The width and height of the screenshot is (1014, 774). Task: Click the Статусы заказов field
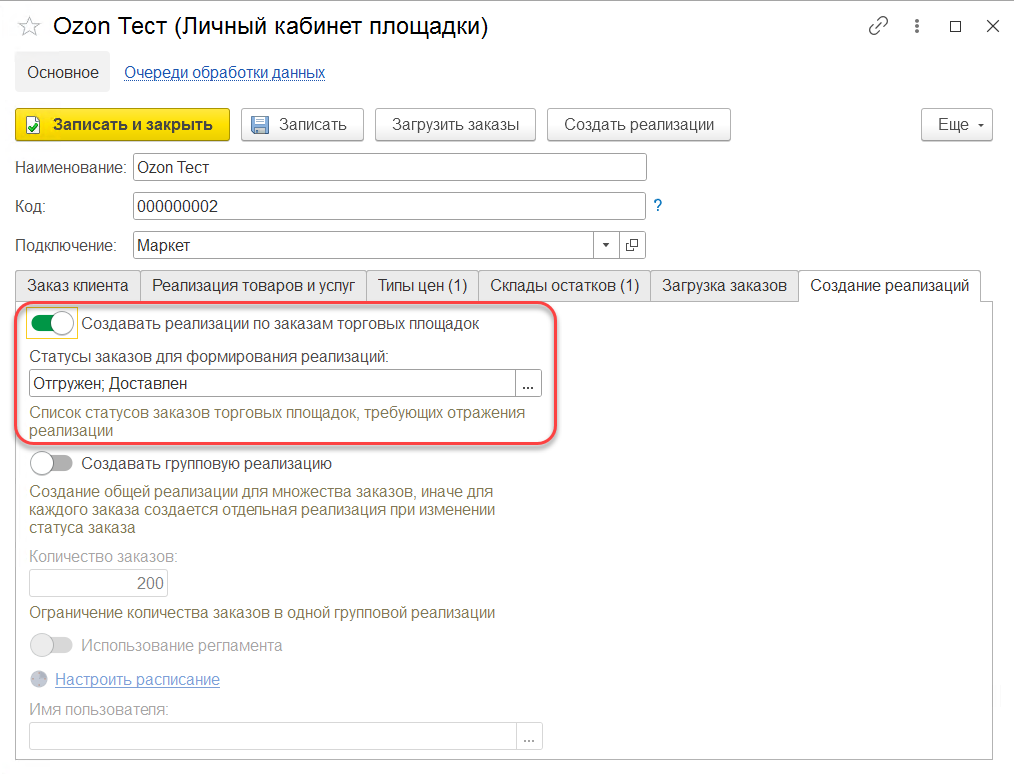pos(272,383)
